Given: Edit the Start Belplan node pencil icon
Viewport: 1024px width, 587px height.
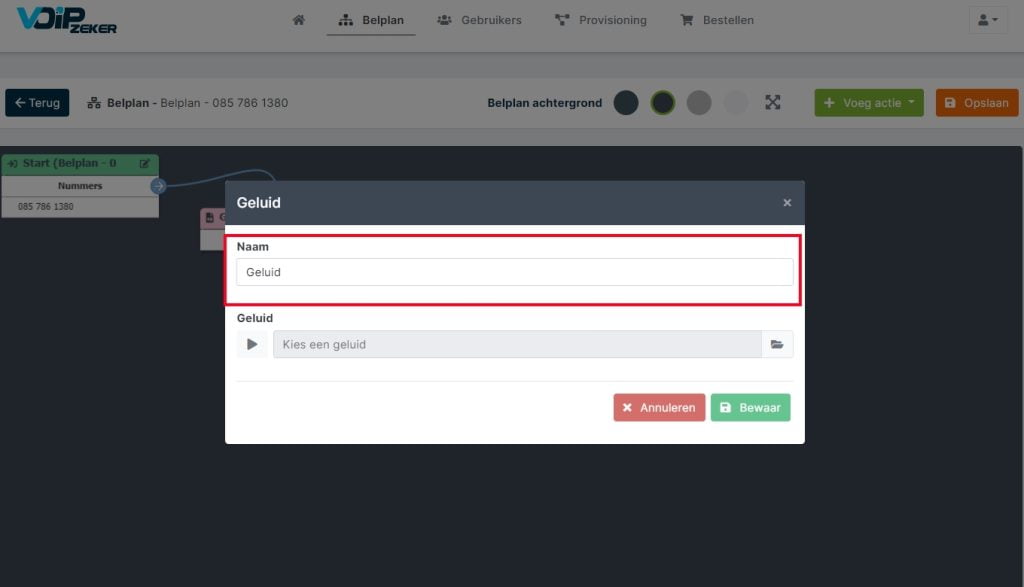Looking at the screenshot, I should point(144,163).
